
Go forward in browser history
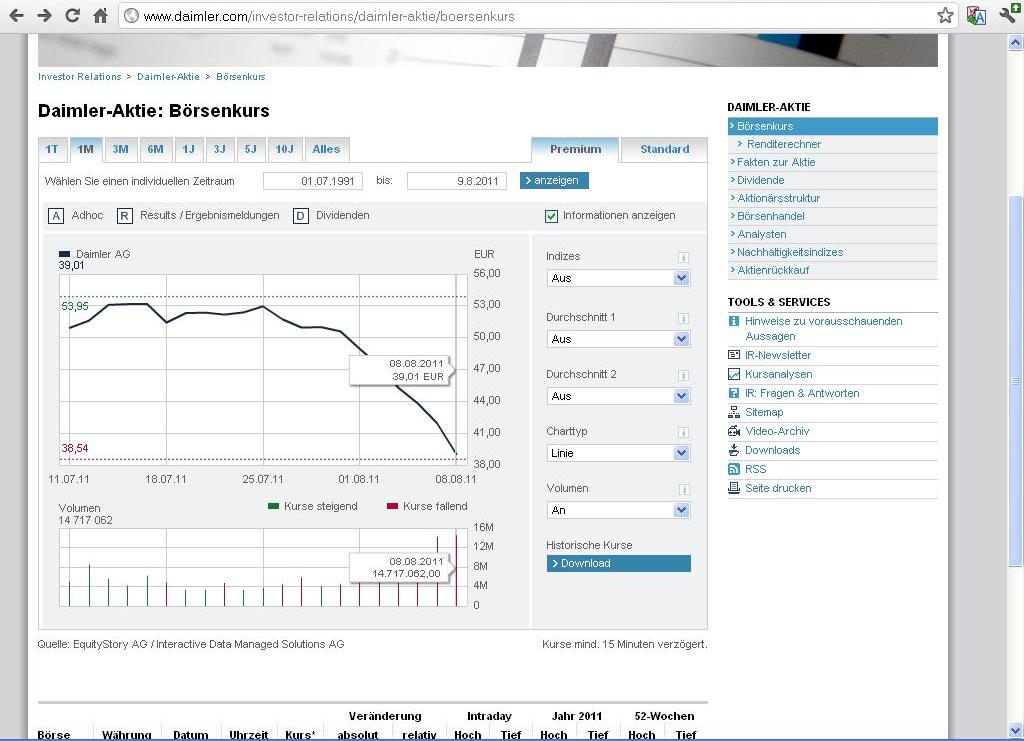44,15
